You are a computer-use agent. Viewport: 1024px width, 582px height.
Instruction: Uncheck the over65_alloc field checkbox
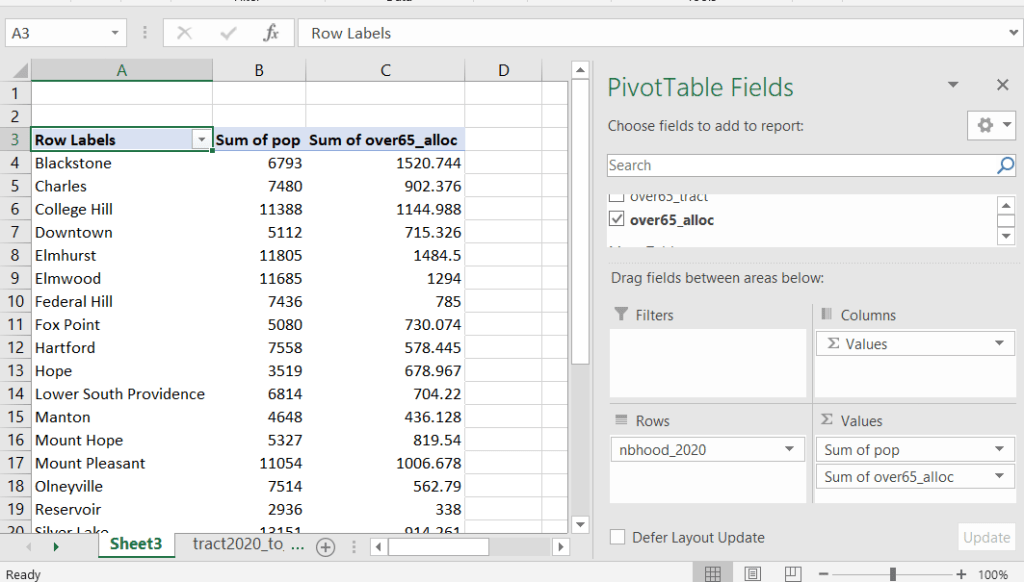(x=617, y=220)
